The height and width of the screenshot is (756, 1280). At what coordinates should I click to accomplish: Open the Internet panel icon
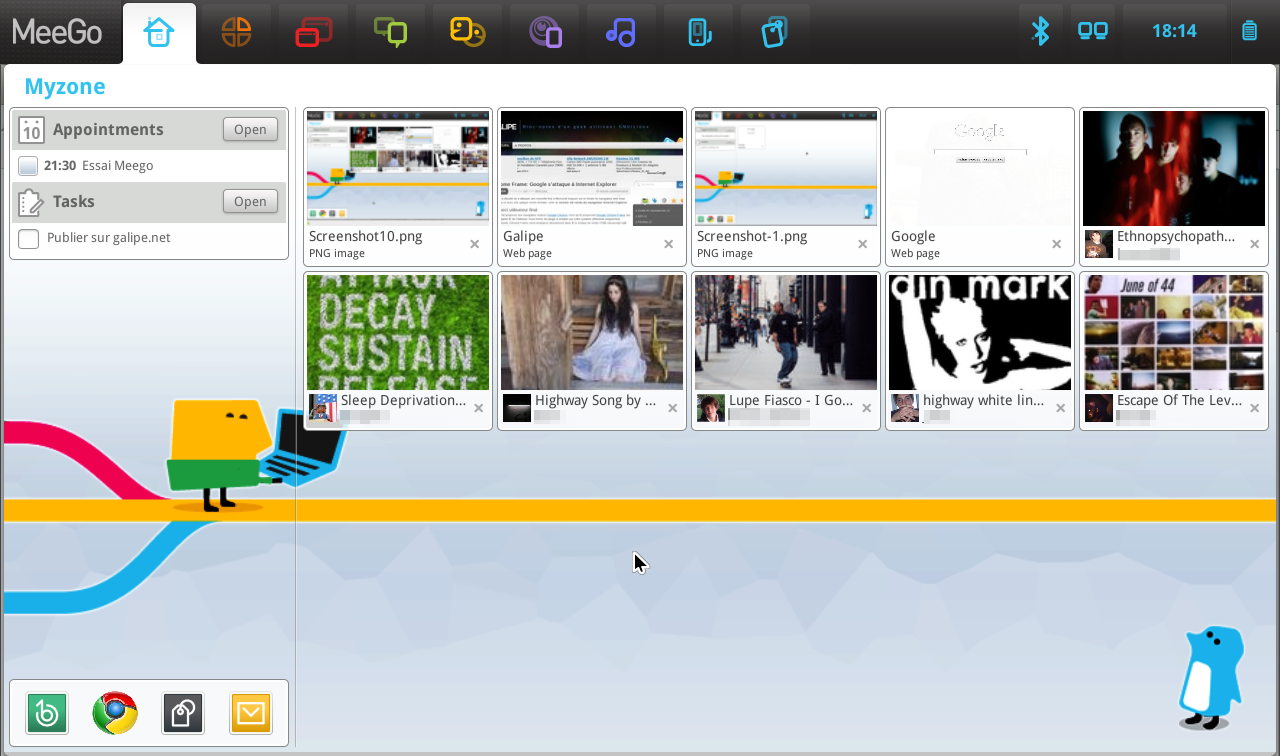(545, 32)
